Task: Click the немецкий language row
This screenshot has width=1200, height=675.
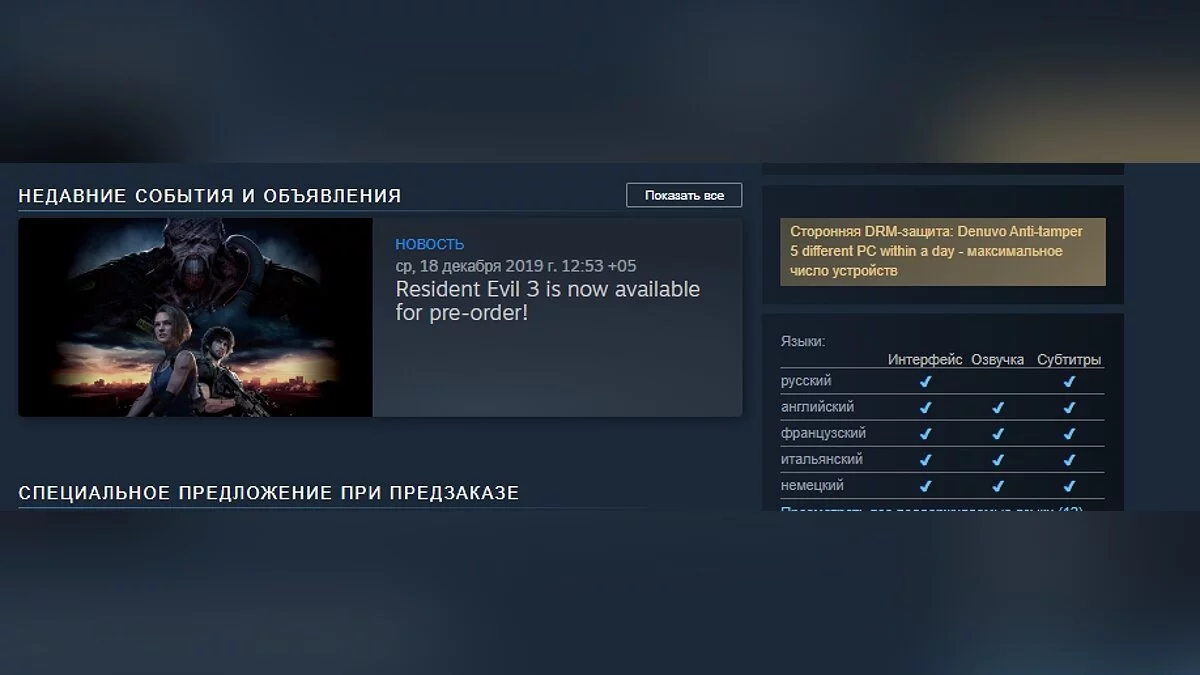Action: [x=942, y=485]
